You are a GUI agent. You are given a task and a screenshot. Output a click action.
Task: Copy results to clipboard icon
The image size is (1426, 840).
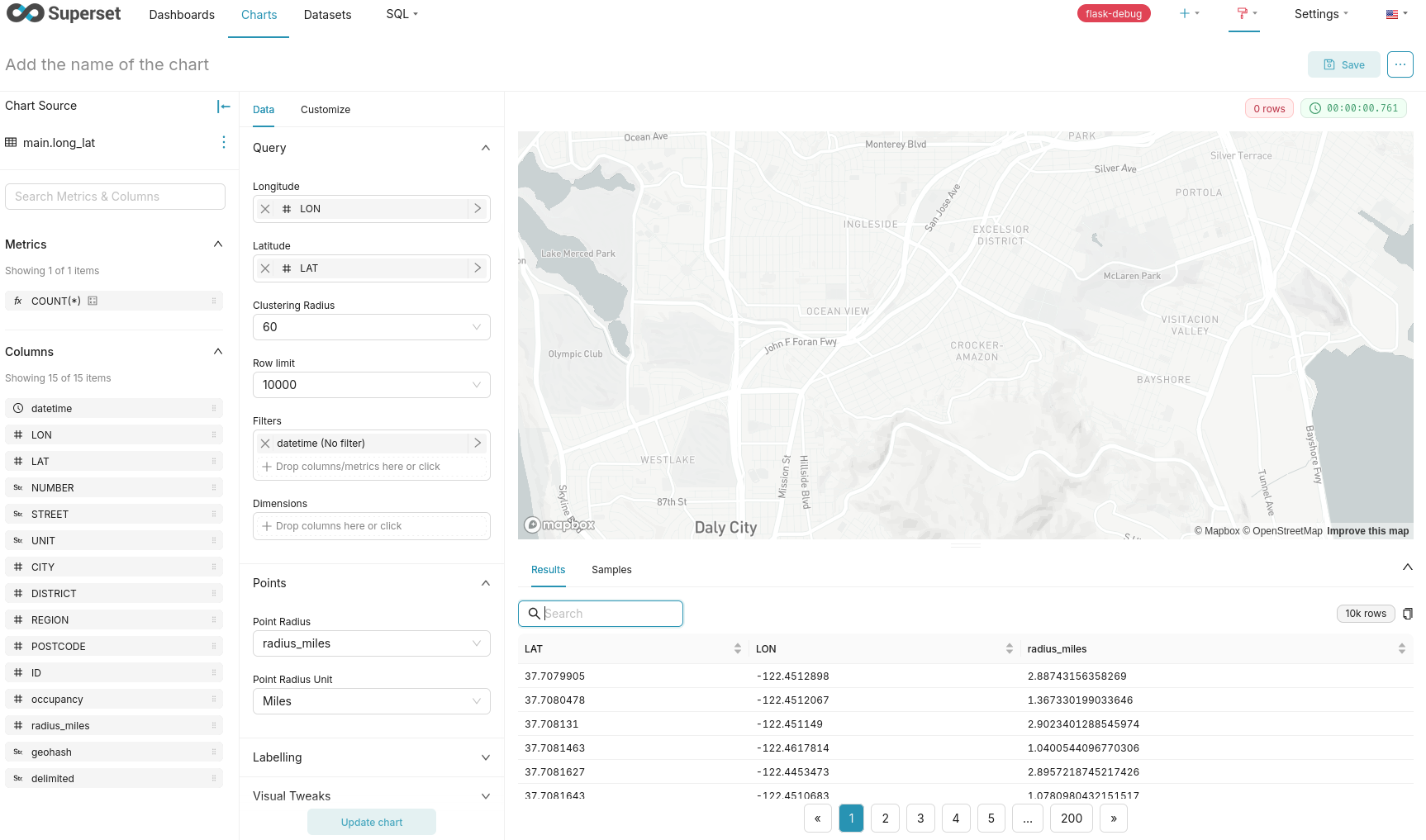click(x=1408, y=614)
